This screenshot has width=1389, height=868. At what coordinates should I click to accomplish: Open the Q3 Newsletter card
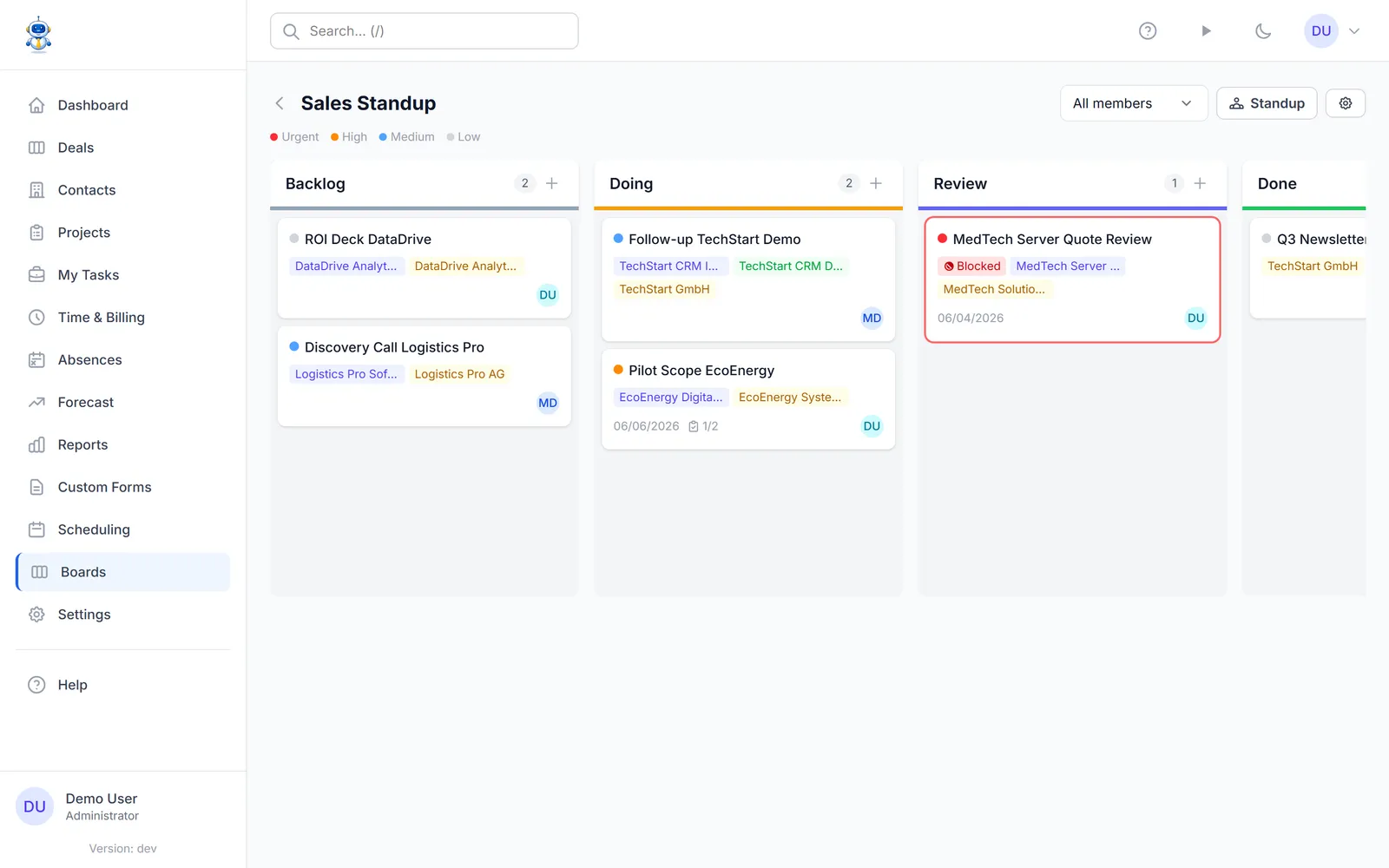(1308, 268)
